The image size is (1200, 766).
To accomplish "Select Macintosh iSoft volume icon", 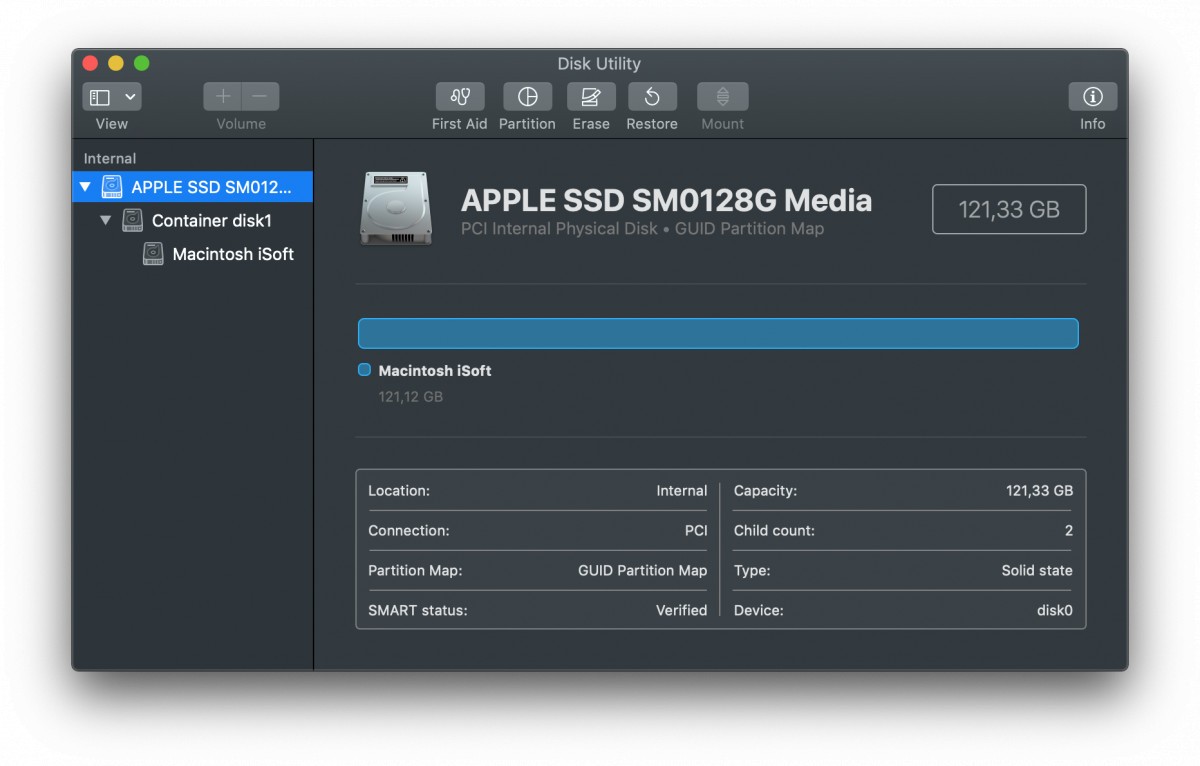I will 153,254.
